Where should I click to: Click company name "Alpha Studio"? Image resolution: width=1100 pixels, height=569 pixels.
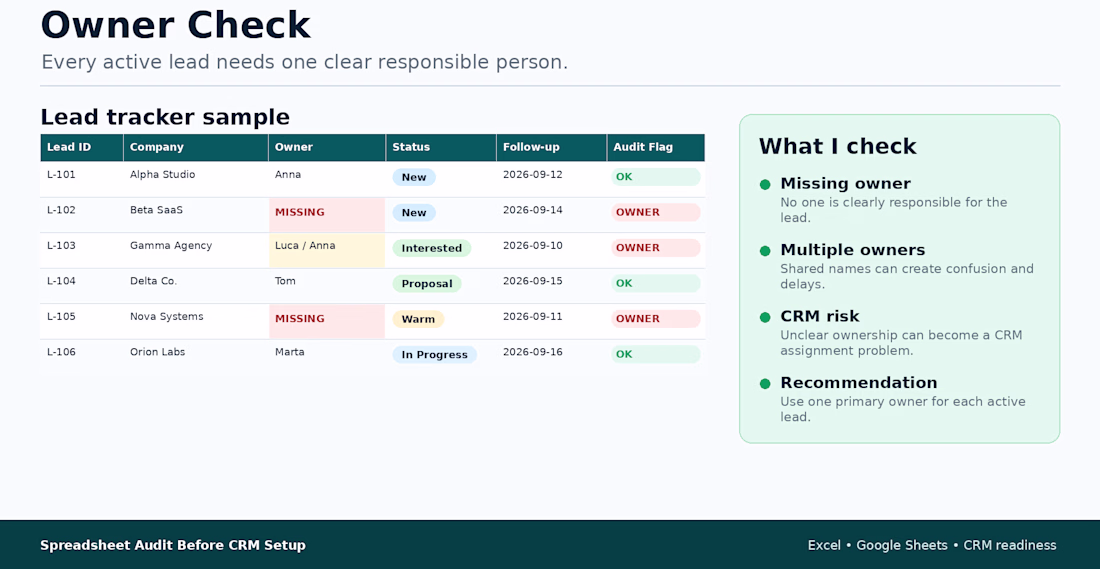click(x=163, y=175)
